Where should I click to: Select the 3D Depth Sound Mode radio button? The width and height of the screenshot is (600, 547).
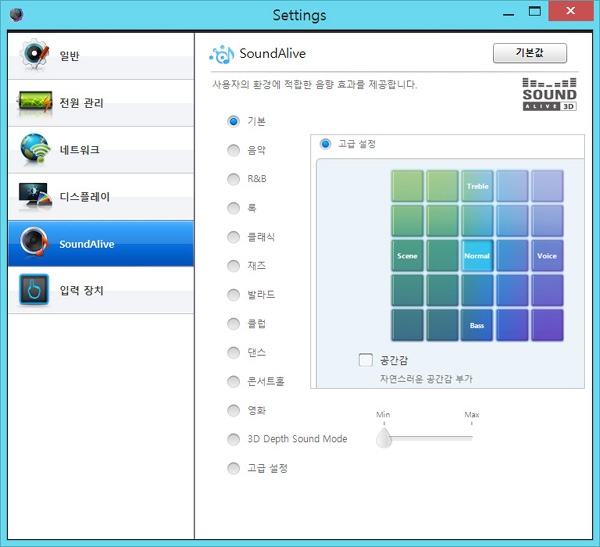point(233,439)
